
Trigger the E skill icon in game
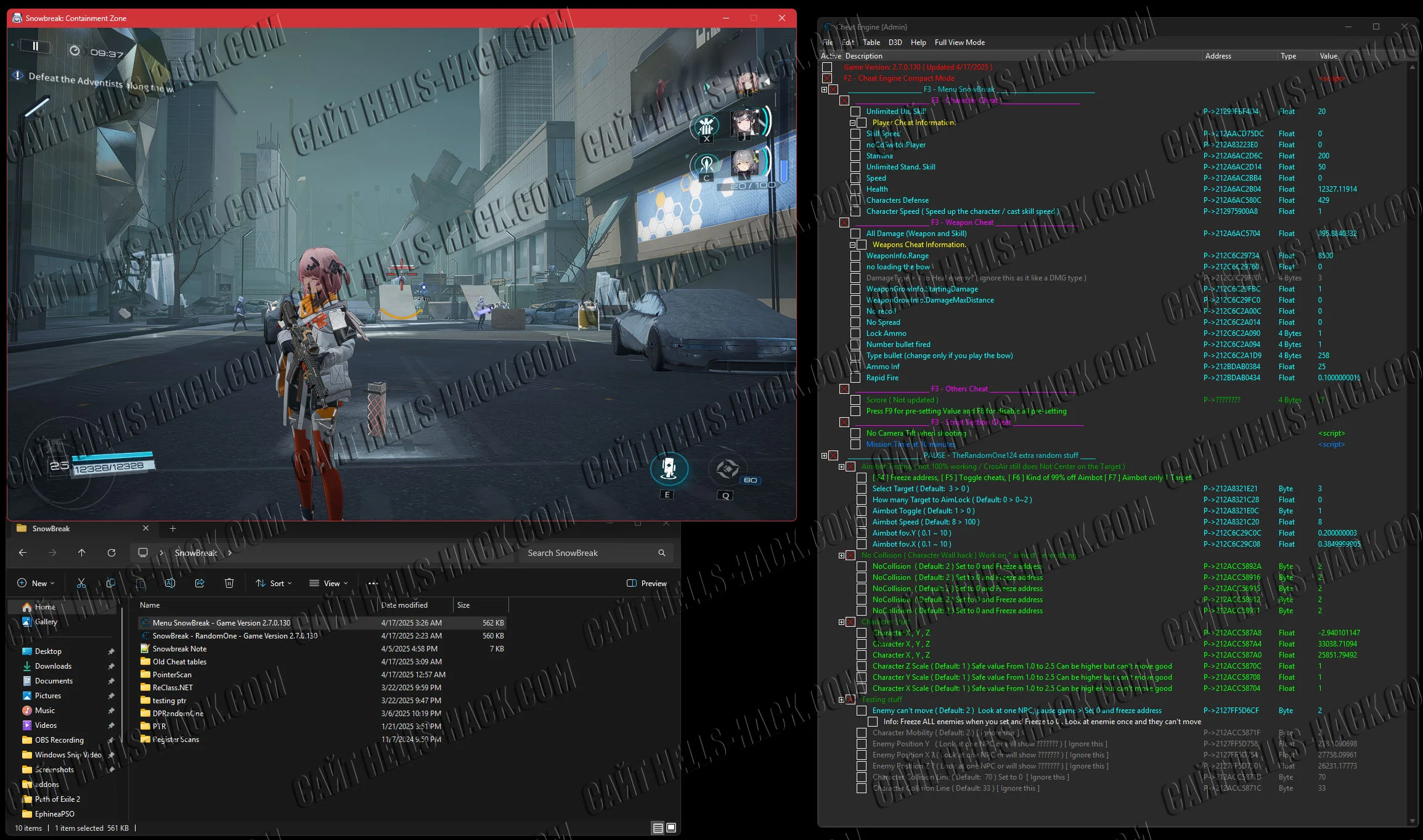pos(669,469)
